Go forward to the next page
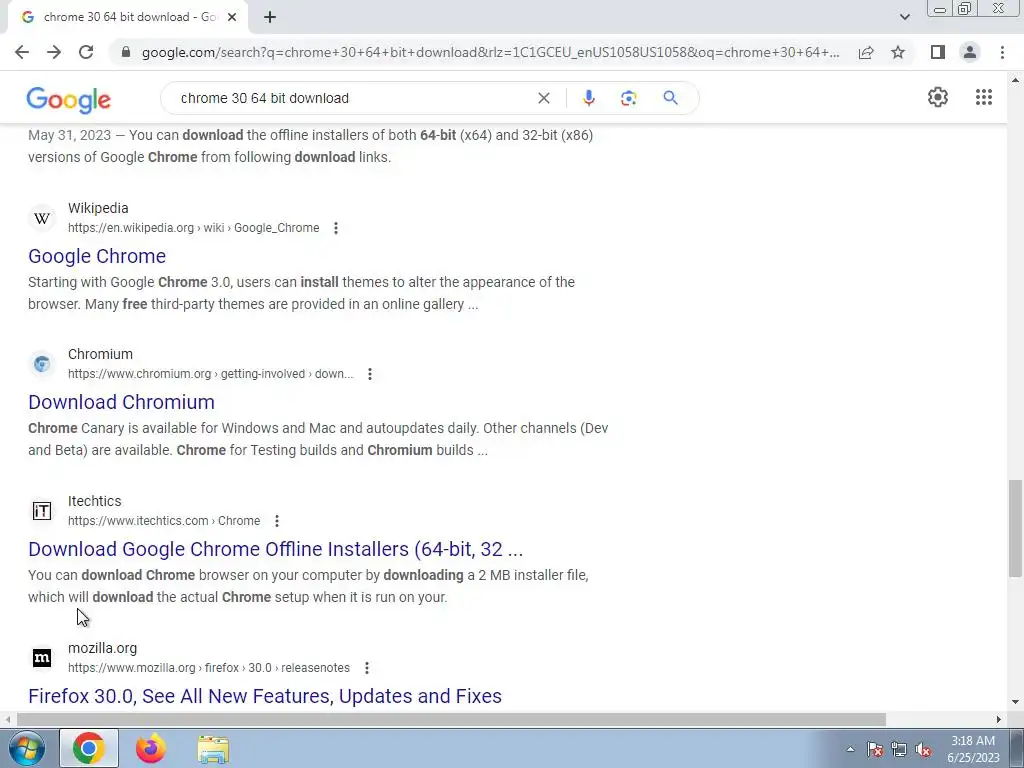The width and height of the screenshot is (1024, 768). [x=54, y=52]
